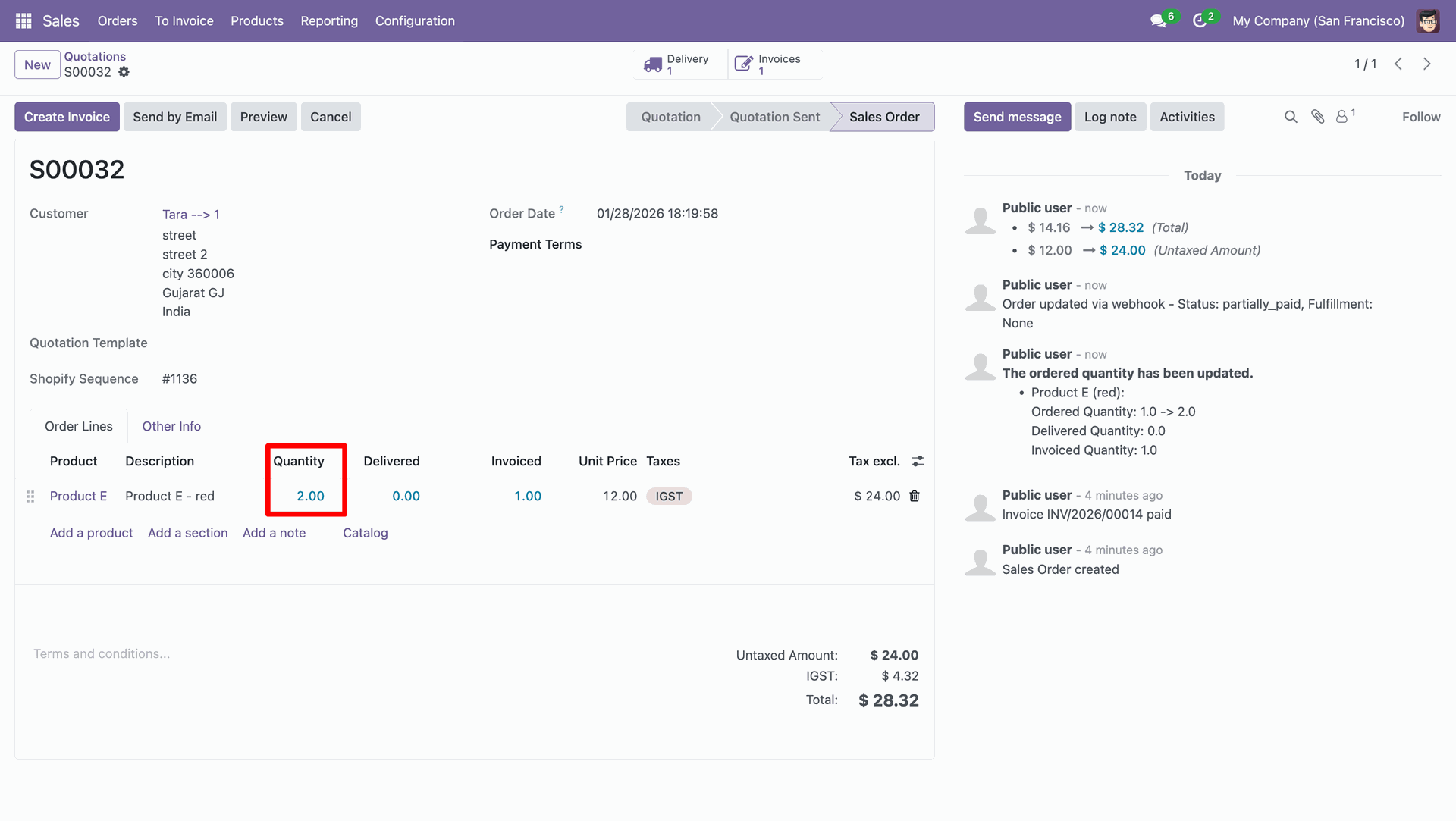
Task: Open the Tara --> 1 customer link
Action: point(191,215)
